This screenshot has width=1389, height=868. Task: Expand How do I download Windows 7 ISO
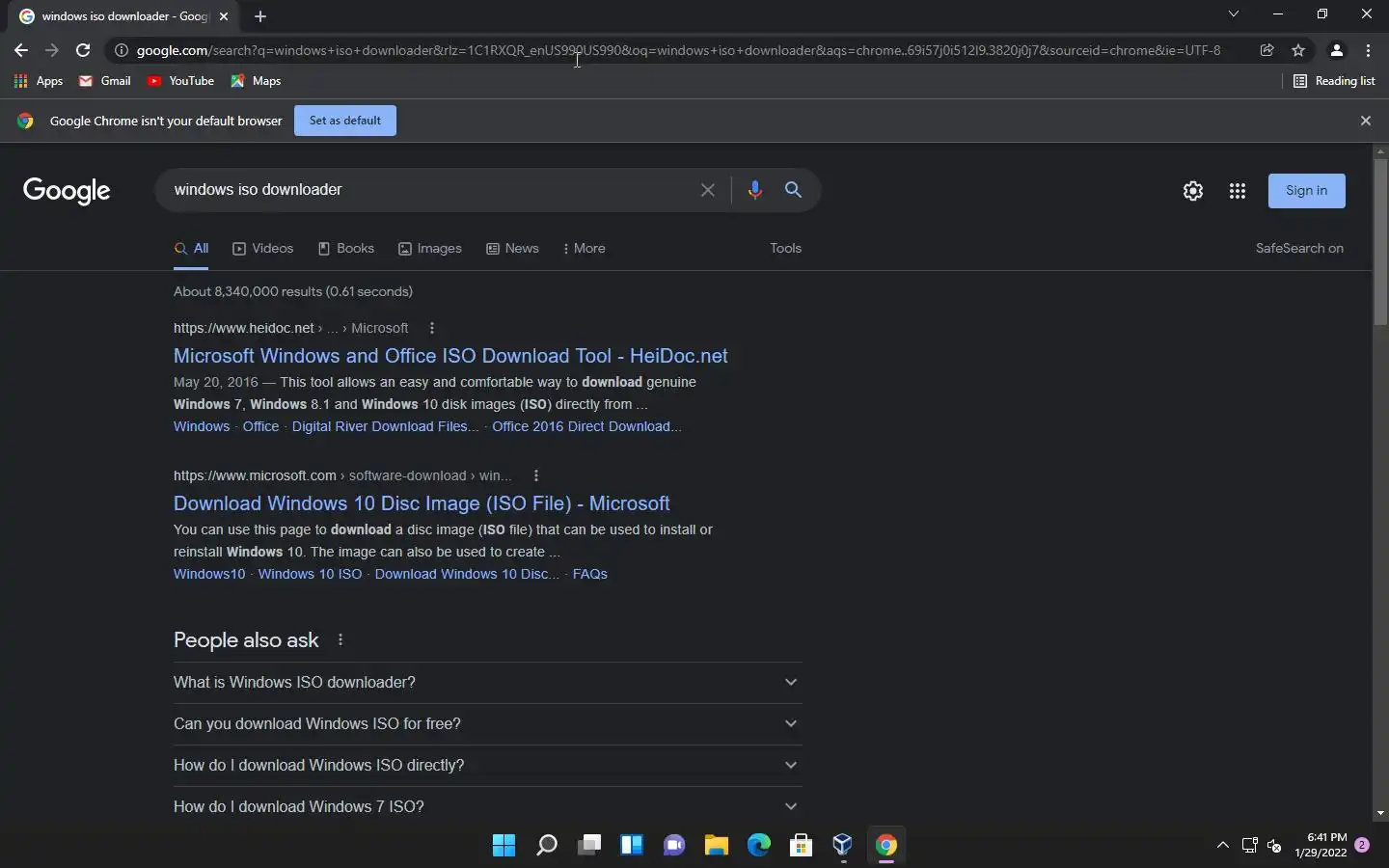coord(487,807)
